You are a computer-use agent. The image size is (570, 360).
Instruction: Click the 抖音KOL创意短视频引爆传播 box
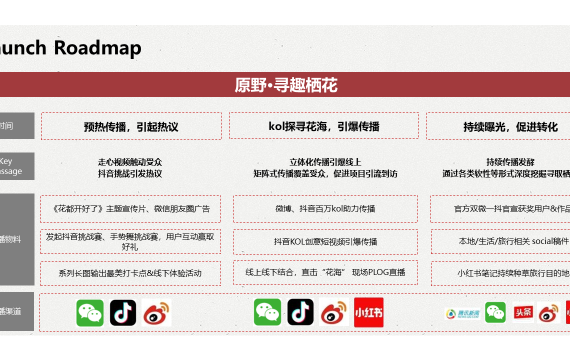325,241
